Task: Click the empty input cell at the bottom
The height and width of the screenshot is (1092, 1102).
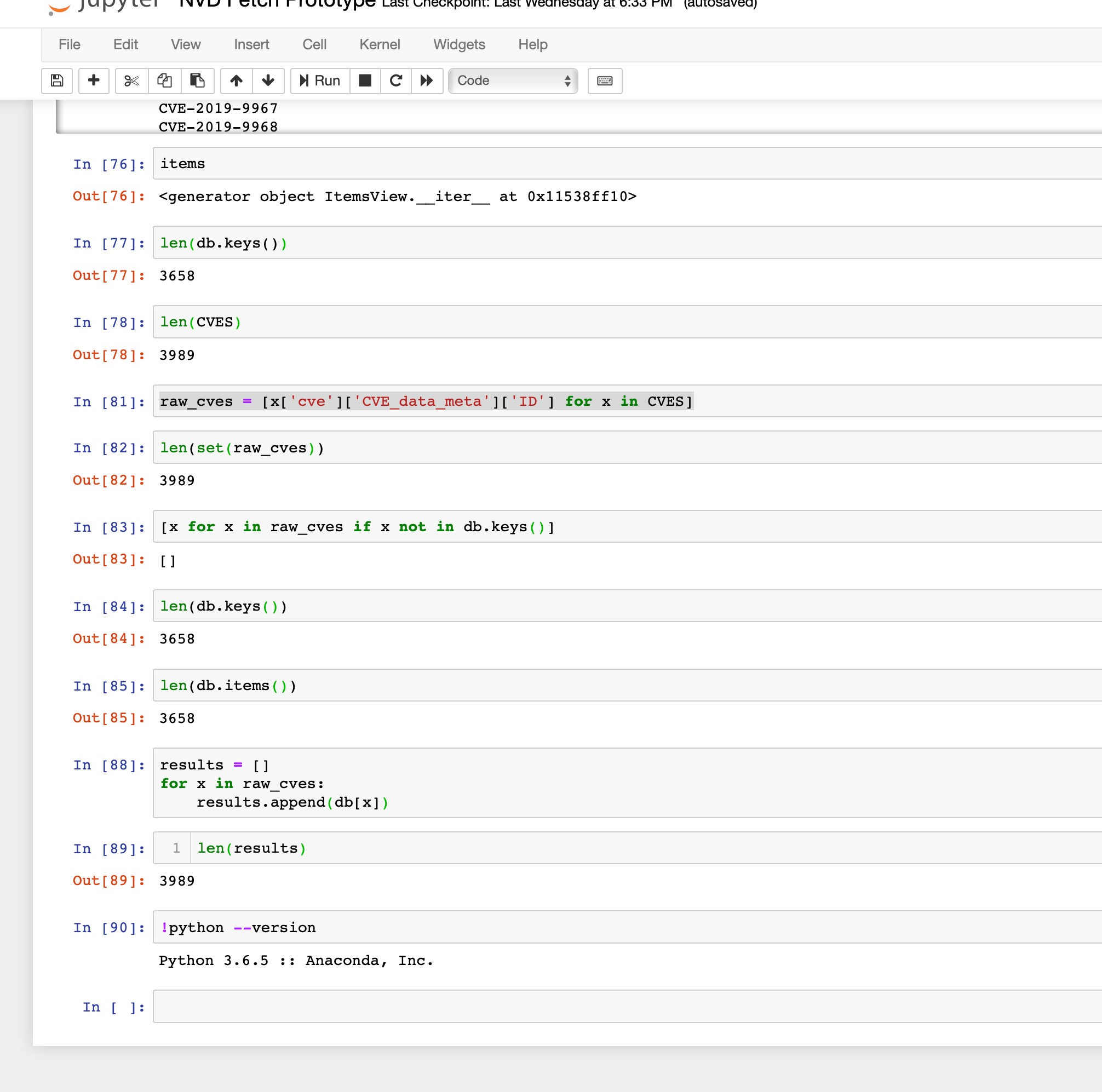Action: coord(399,1007)
